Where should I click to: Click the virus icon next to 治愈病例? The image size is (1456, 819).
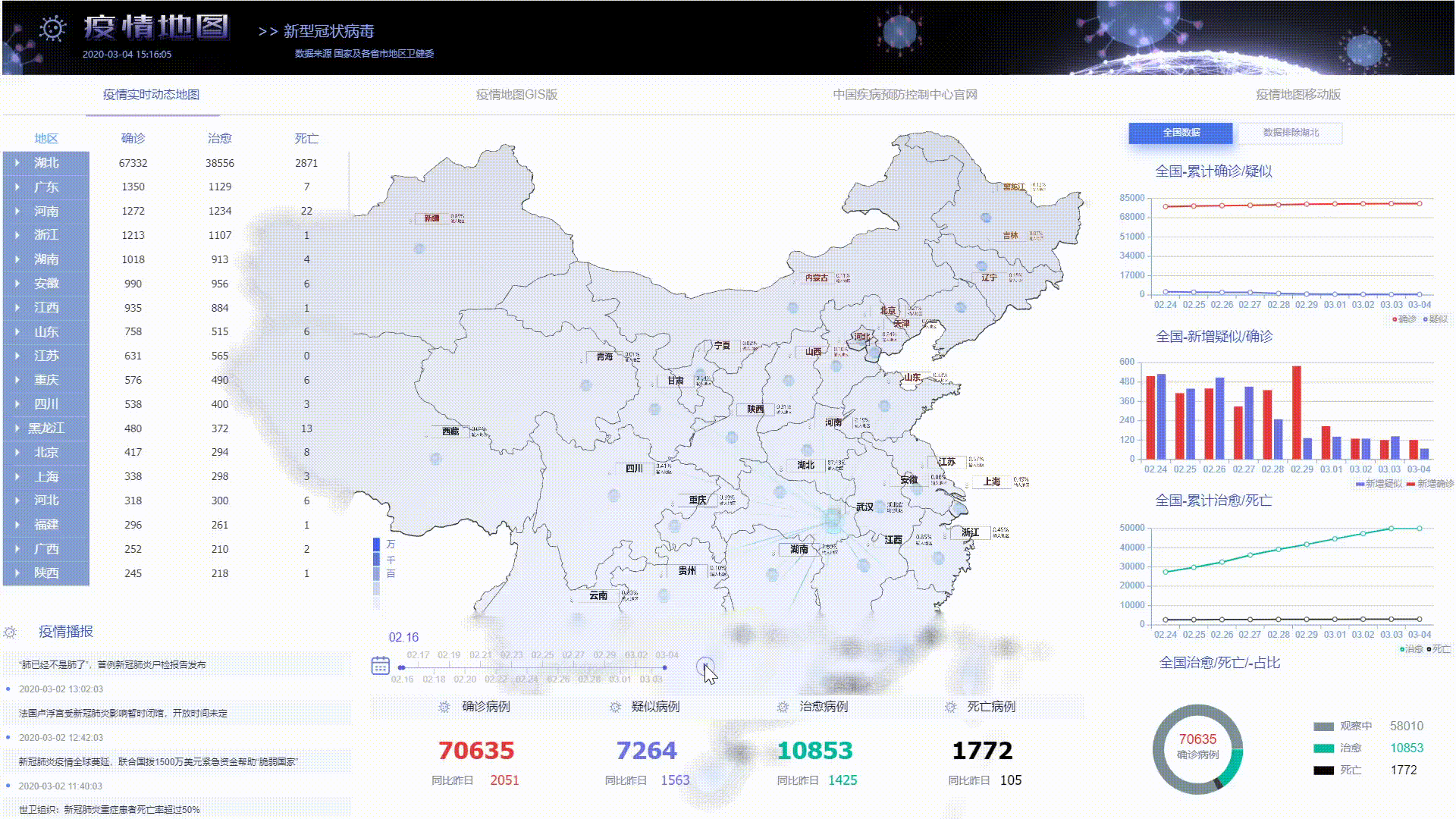(783, 707)
